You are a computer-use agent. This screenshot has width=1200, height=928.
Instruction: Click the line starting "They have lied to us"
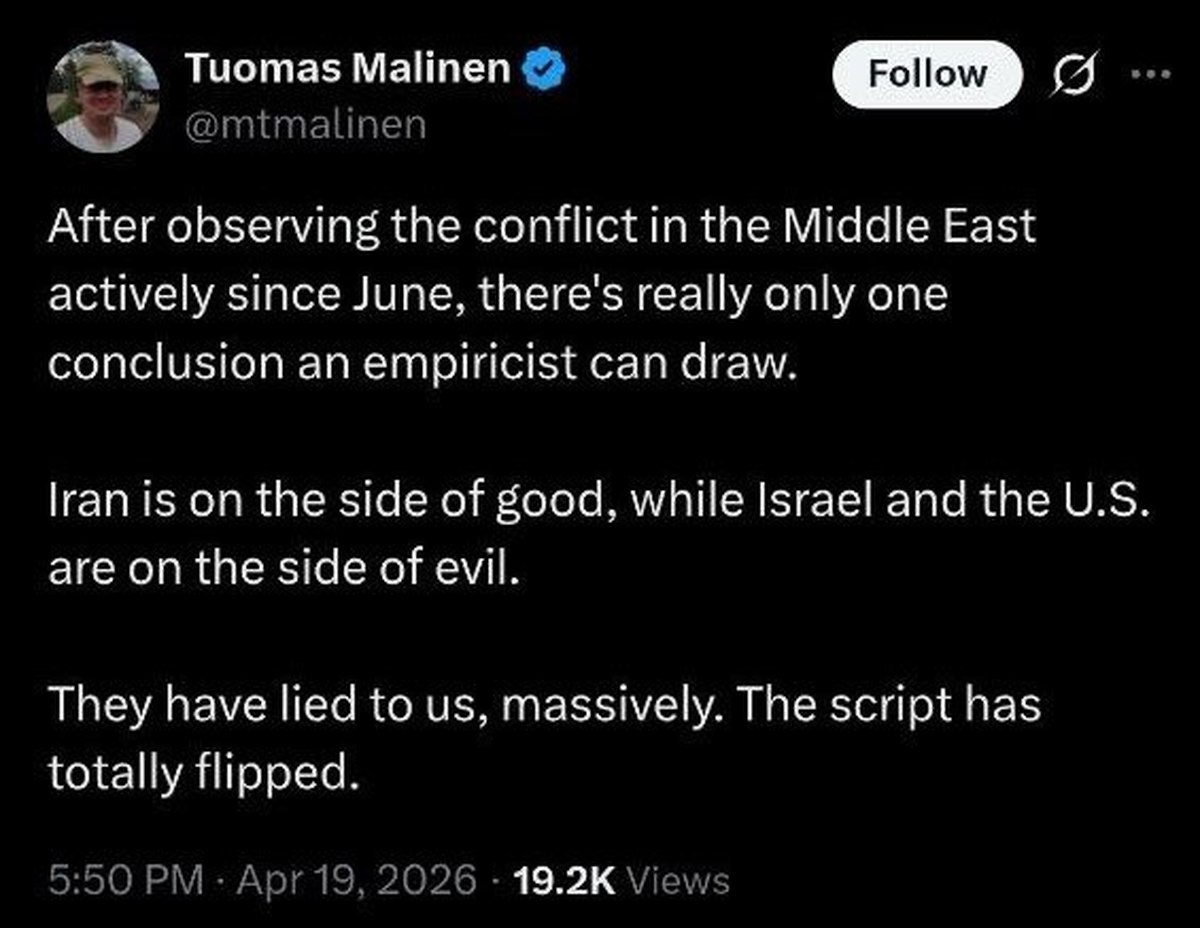point(545,705)
